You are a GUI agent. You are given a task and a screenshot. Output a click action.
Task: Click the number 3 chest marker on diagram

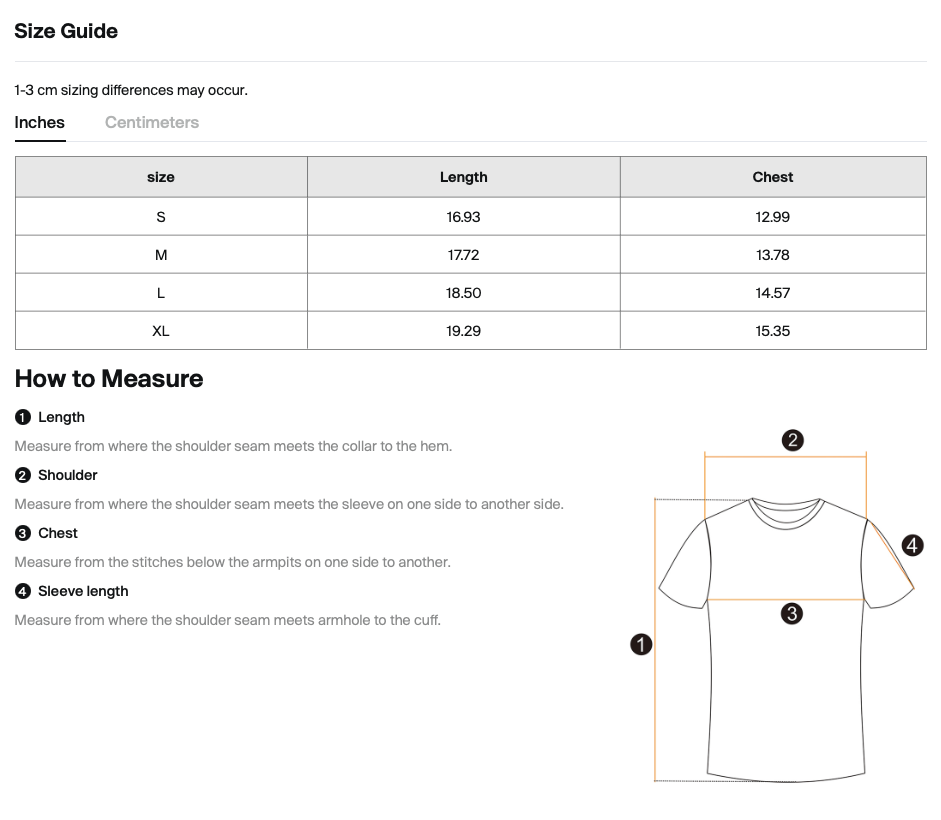pyautogui.click(x=791, y=613)
